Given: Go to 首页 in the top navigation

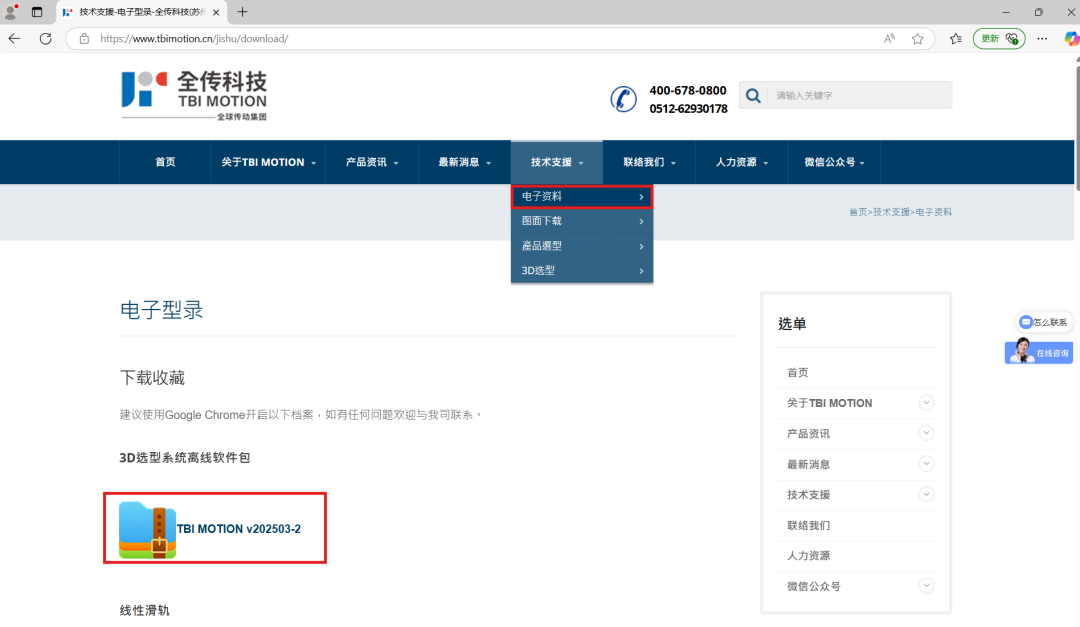Looking at the screenshot, I should coord(165,162).
